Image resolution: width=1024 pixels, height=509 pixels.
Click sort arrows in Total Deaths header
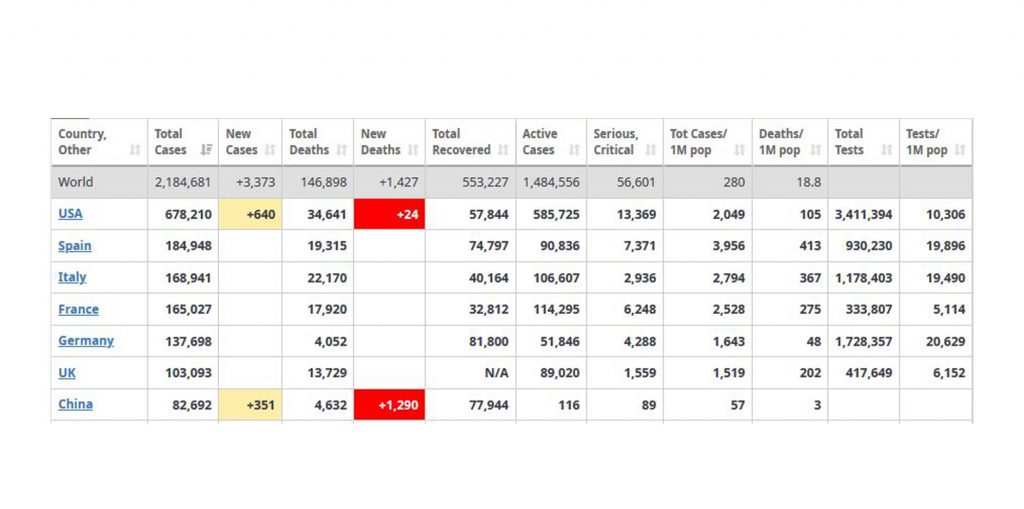coord(341,151)
